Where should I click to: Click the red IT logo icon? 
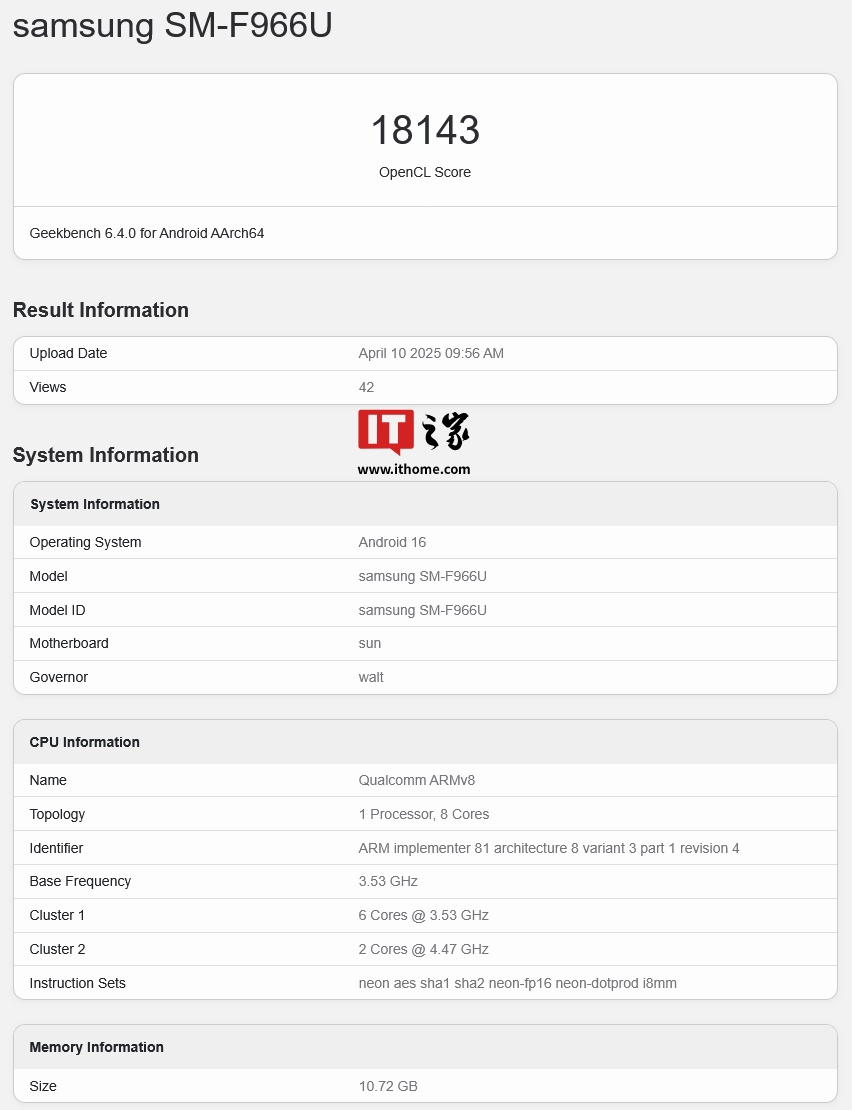pos(385,431)
